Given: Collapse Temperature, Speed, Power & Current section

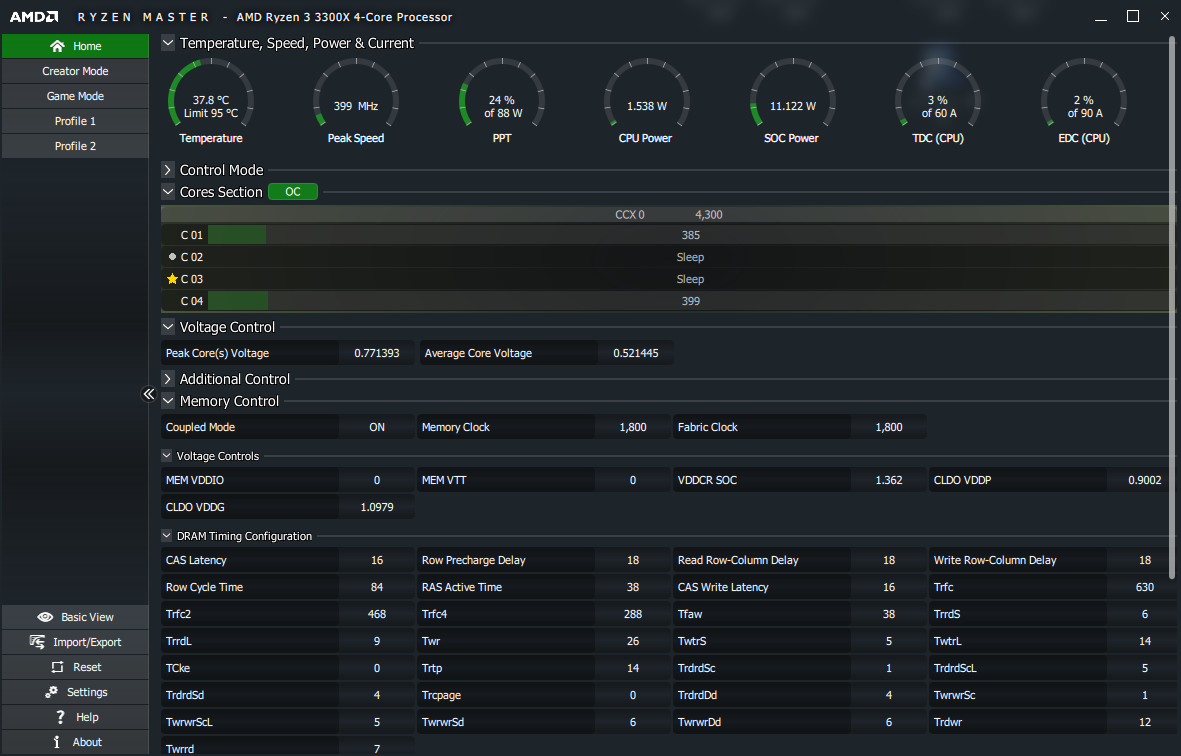Looking at the screenshot, I should [x=168, y=43].
